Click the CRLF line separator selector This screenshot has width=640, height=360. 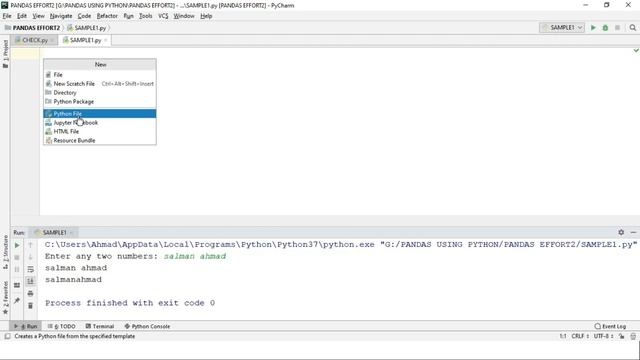click(580, 336)
